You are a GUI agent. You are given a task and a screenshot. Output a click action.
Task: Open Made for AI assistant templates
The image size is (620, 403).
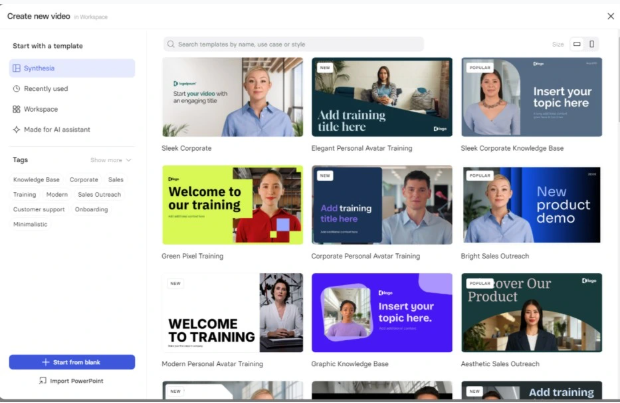coord(72,129)
